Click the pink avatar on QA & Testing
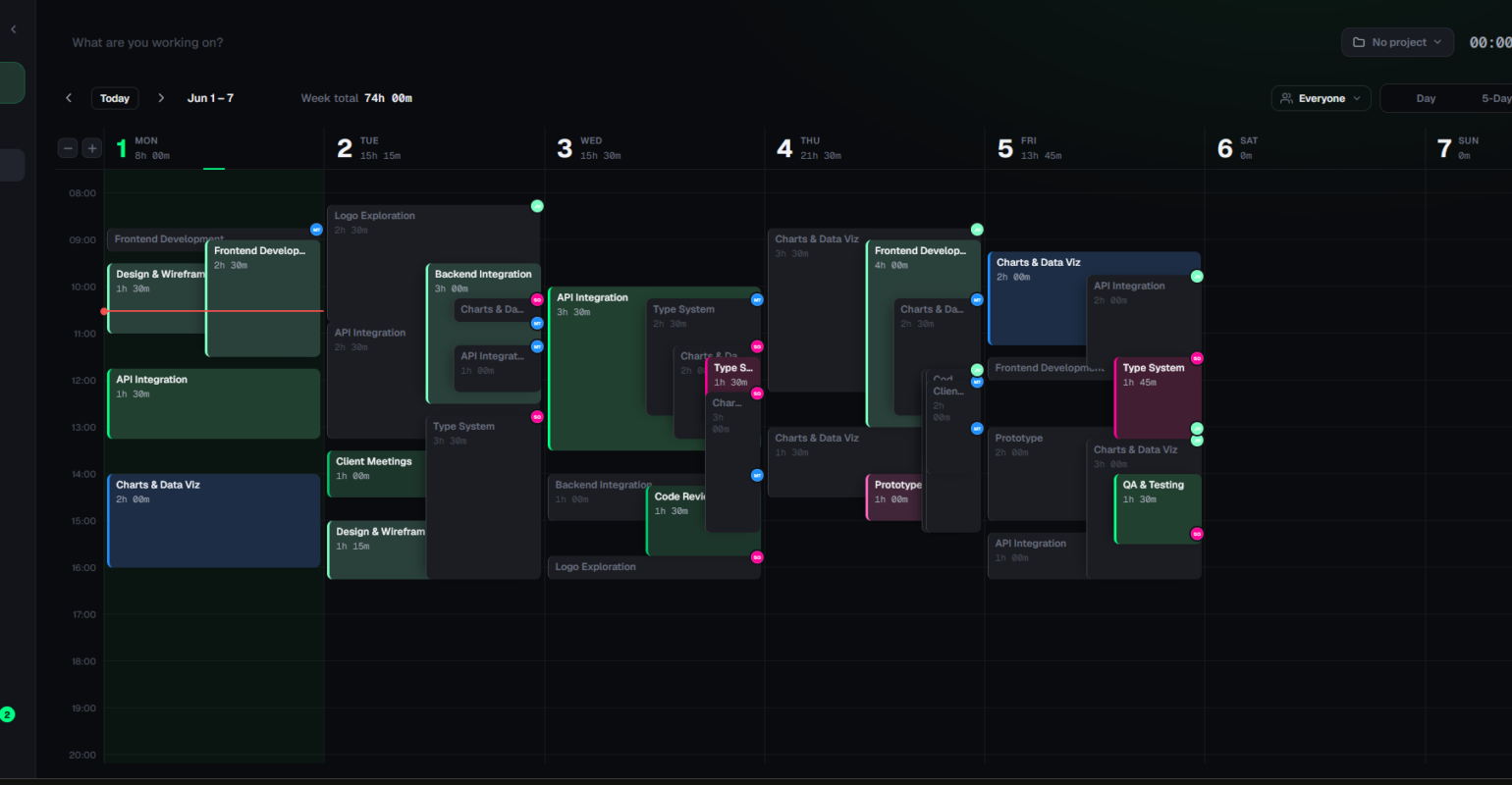The width and height of the screenshot is (1512, 785). 1197,534
